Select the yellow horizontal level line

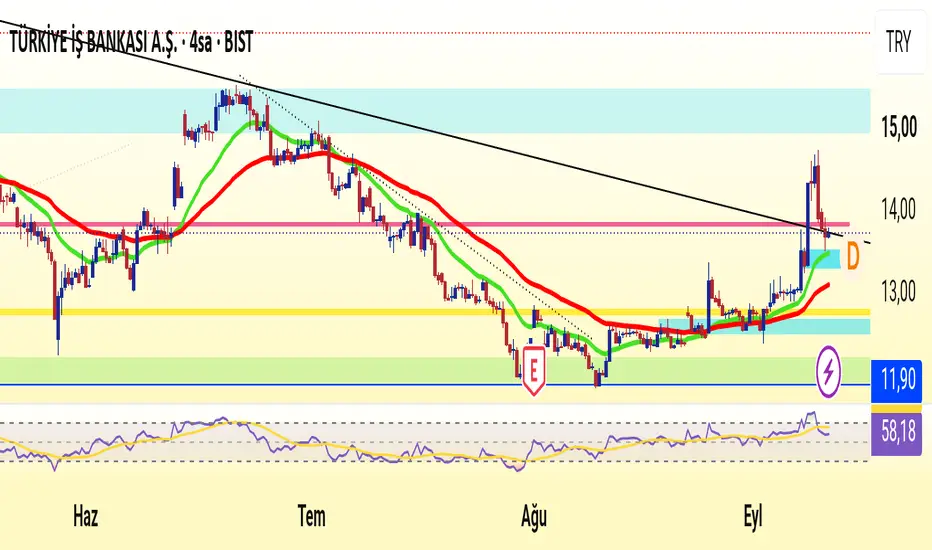[434, 312]
